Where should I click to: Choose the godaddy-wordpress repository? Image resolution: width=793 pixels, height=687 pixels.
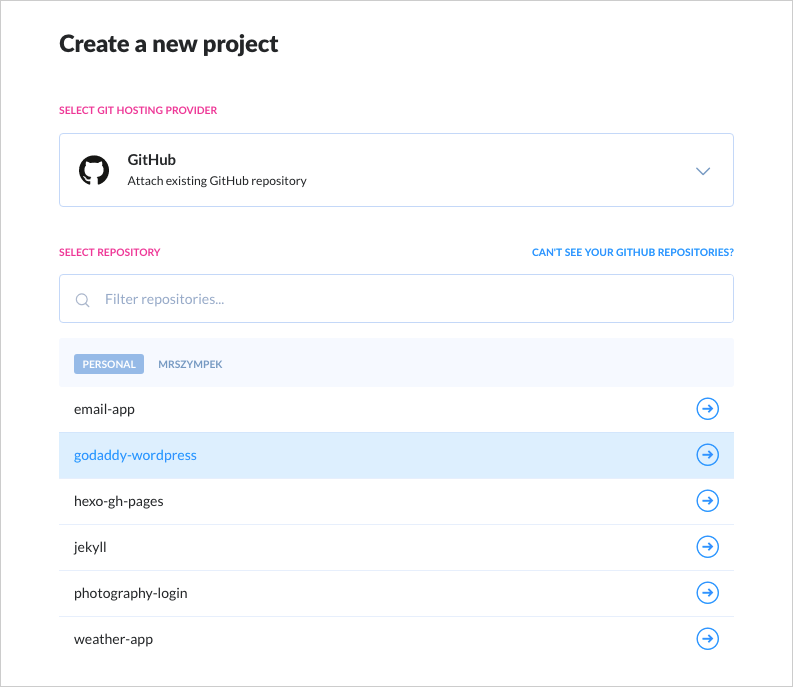pos(135,455)
